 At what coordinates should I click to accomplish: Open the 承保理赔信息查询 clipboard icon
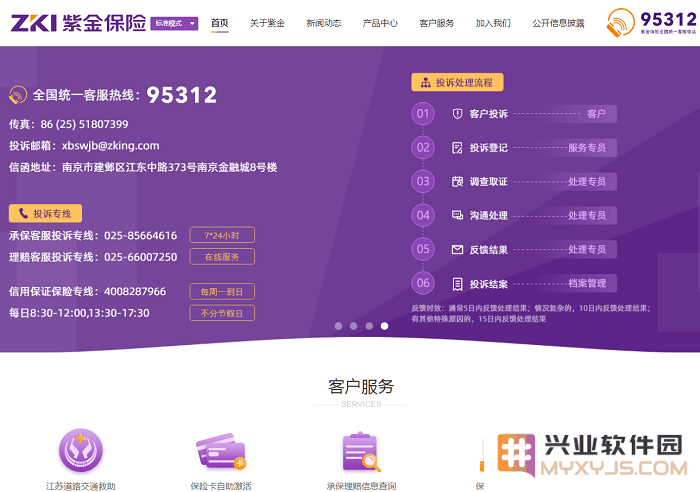coord(361,452)
